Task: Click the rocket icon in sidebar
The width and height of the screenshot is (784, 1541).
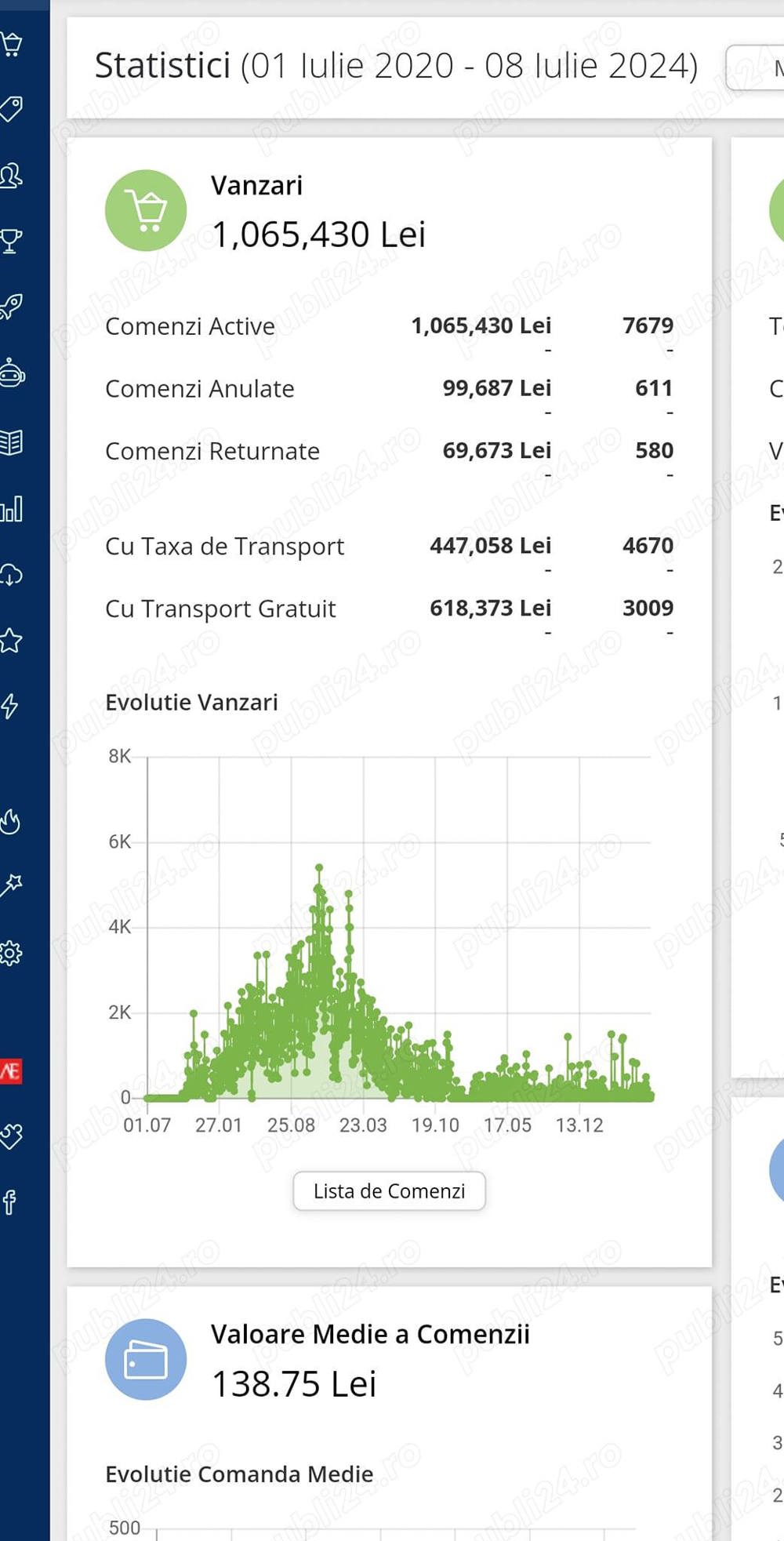Action: pos(11,307)
